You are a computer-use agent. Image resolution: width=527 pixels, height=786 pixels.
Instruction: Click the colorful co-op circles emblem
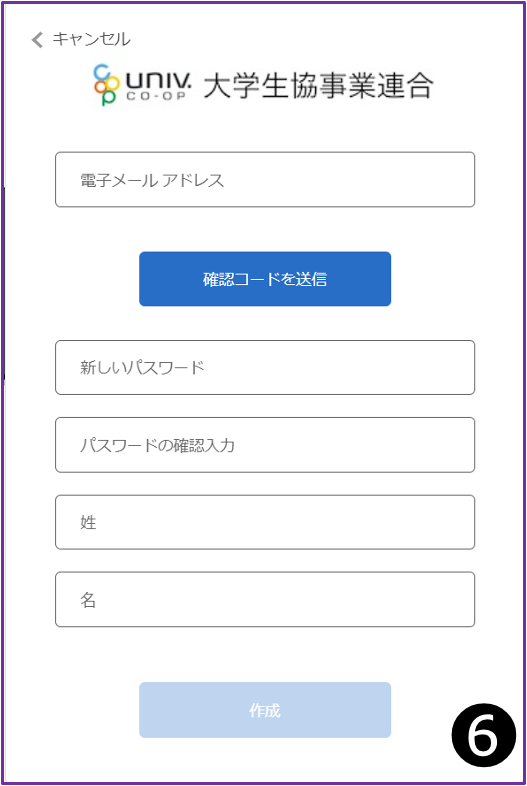[107, 84]
